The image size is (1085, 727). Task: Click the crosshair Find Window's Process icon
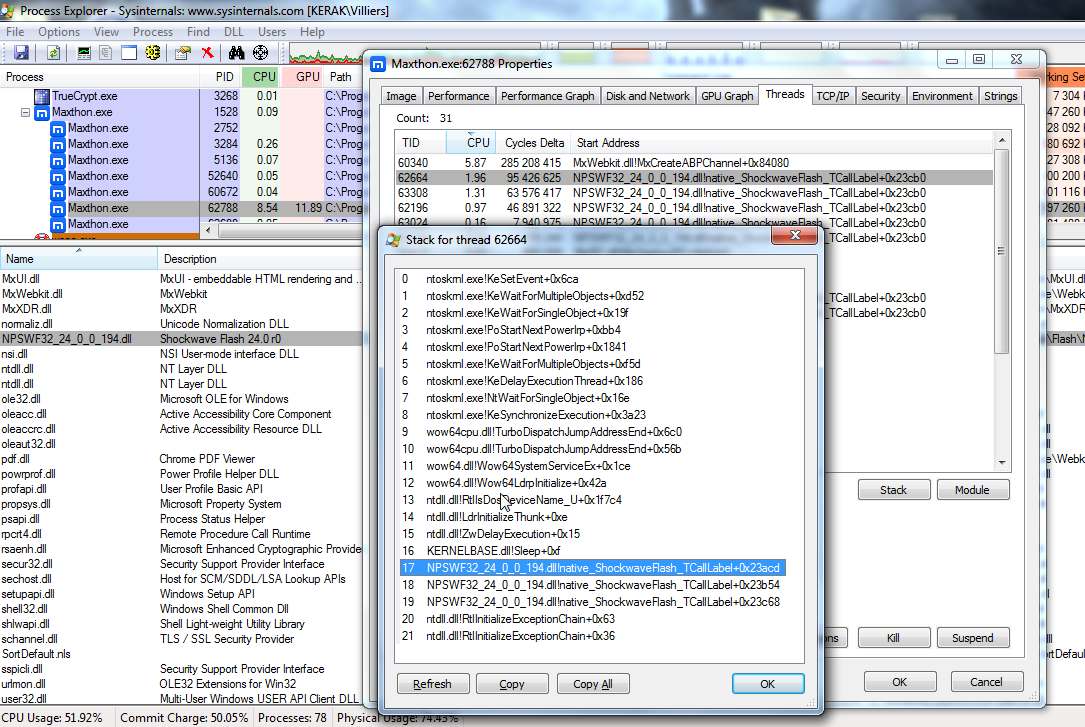click(260, 53)
